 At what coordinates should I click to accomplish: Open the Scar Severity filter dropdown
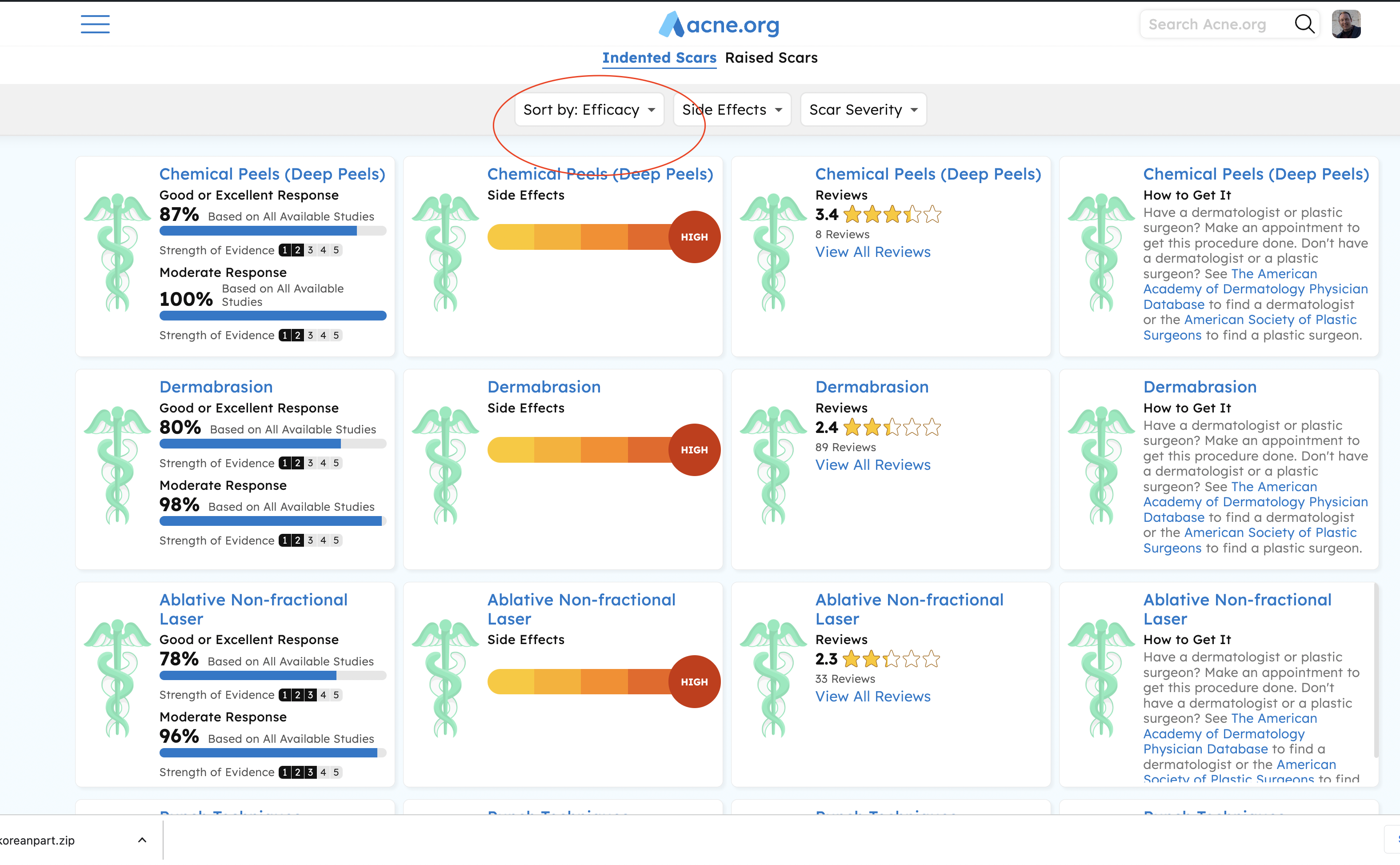click(862, 109)
